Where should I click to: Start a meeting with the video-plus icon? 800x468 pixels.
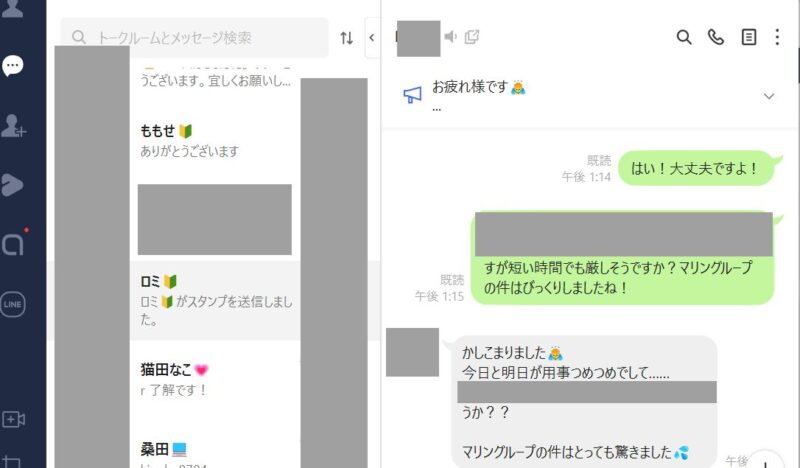coord(13,420)
